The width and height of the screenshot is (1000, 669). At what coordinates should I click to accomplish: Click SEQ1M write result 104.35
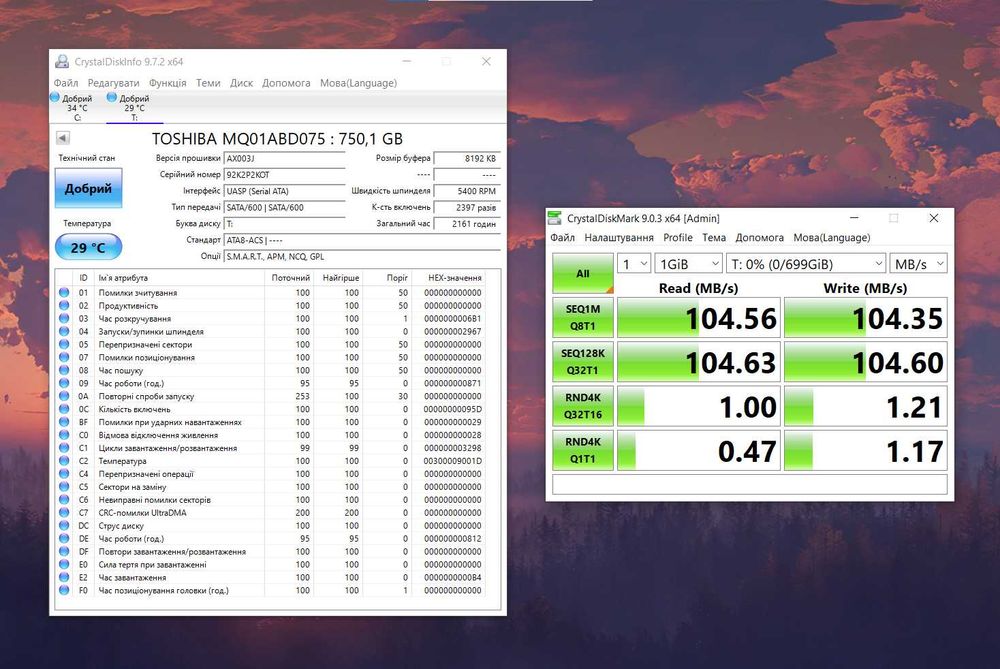tap(865, 318)
